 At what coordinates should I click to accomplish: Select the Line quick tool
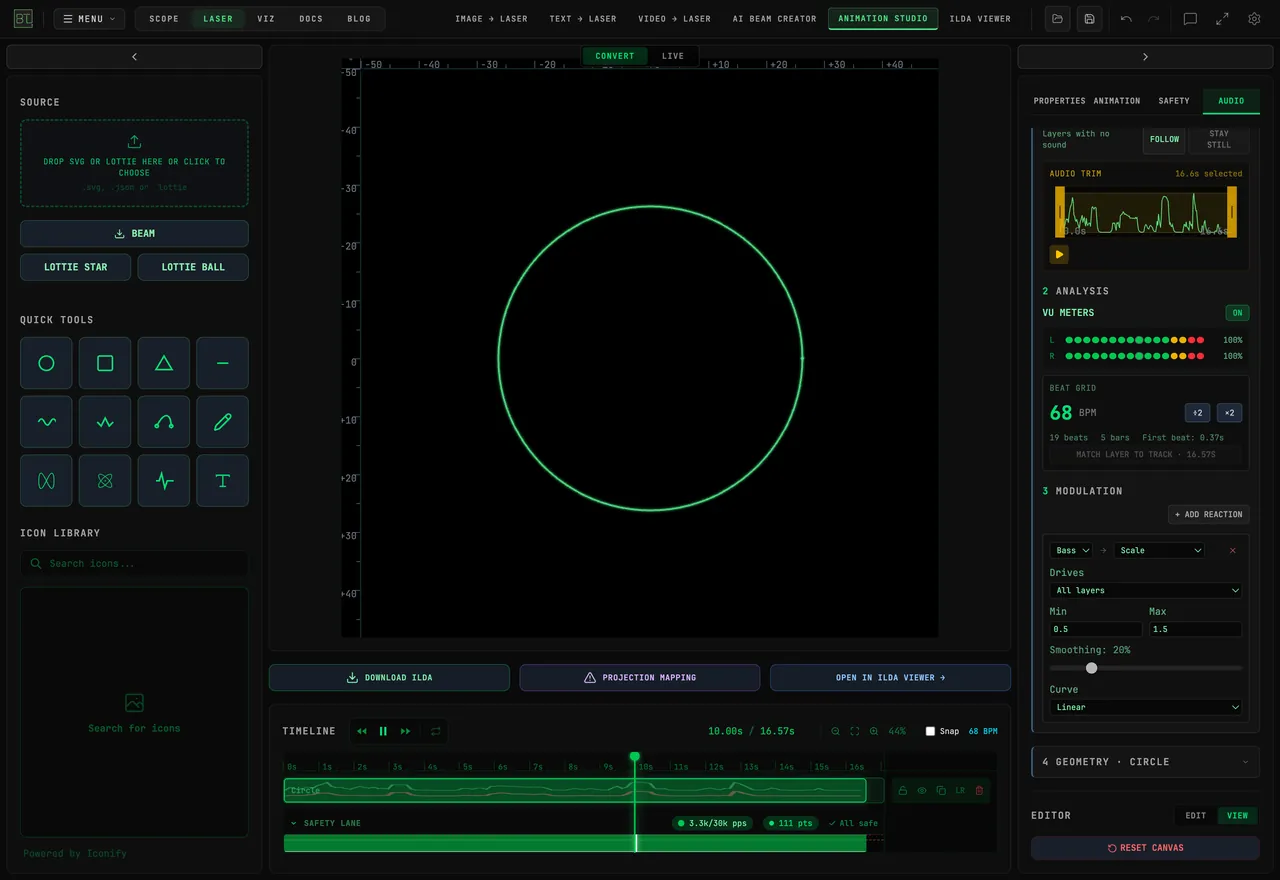(223, 363)
